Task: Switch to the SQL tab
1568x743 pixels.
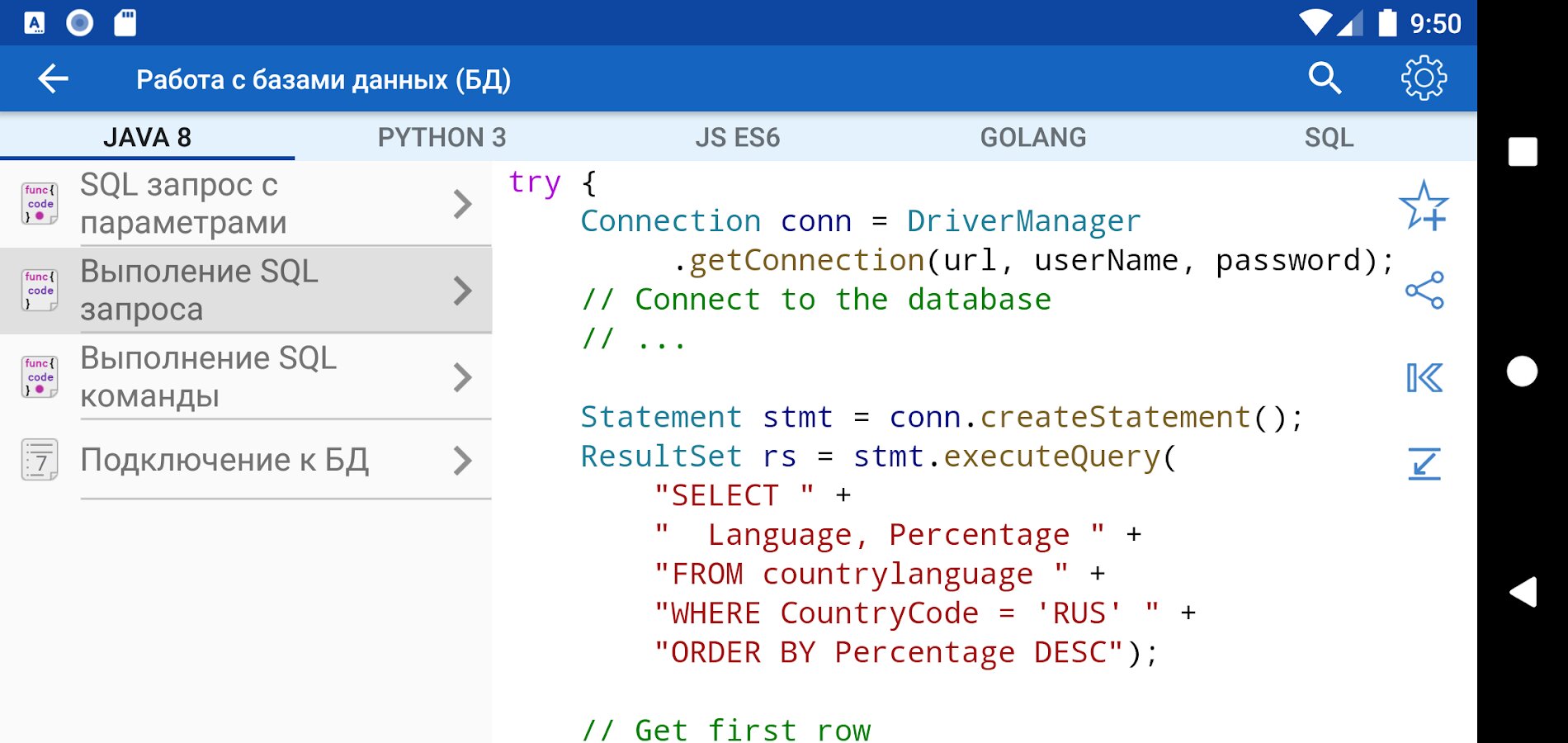Action: tap(1329, 137)
